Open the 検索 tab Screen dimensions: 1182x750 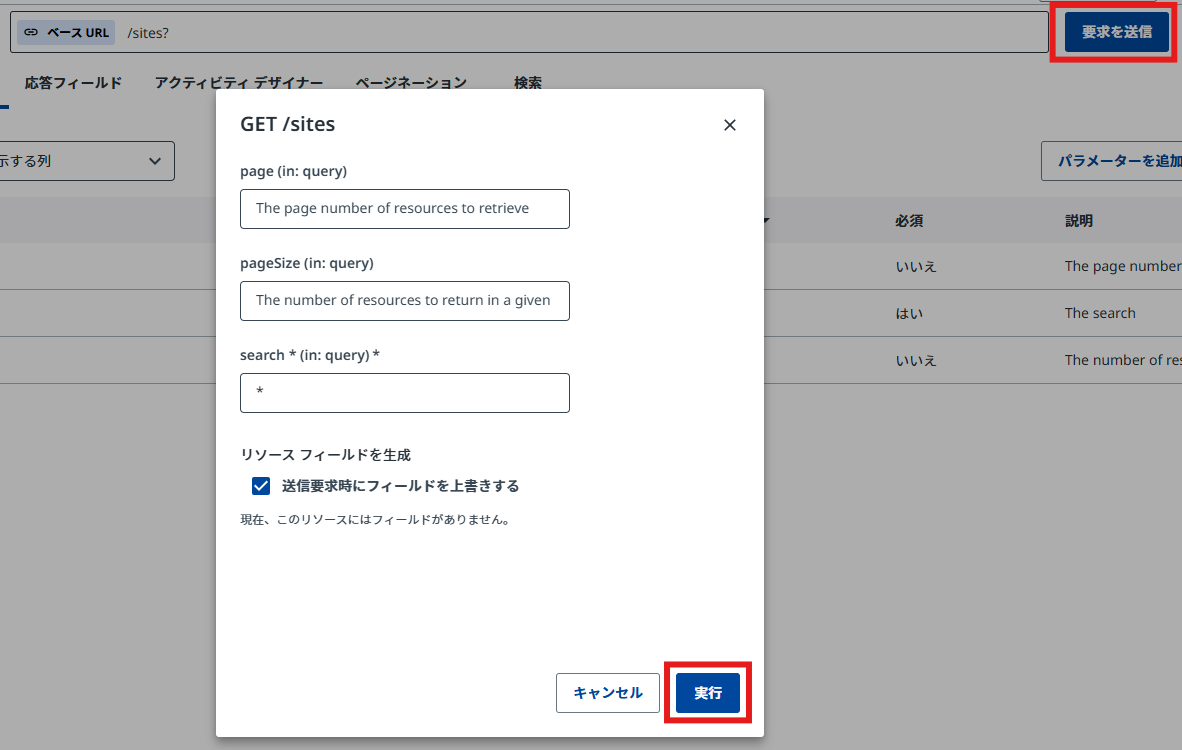(x=528, y=83)
